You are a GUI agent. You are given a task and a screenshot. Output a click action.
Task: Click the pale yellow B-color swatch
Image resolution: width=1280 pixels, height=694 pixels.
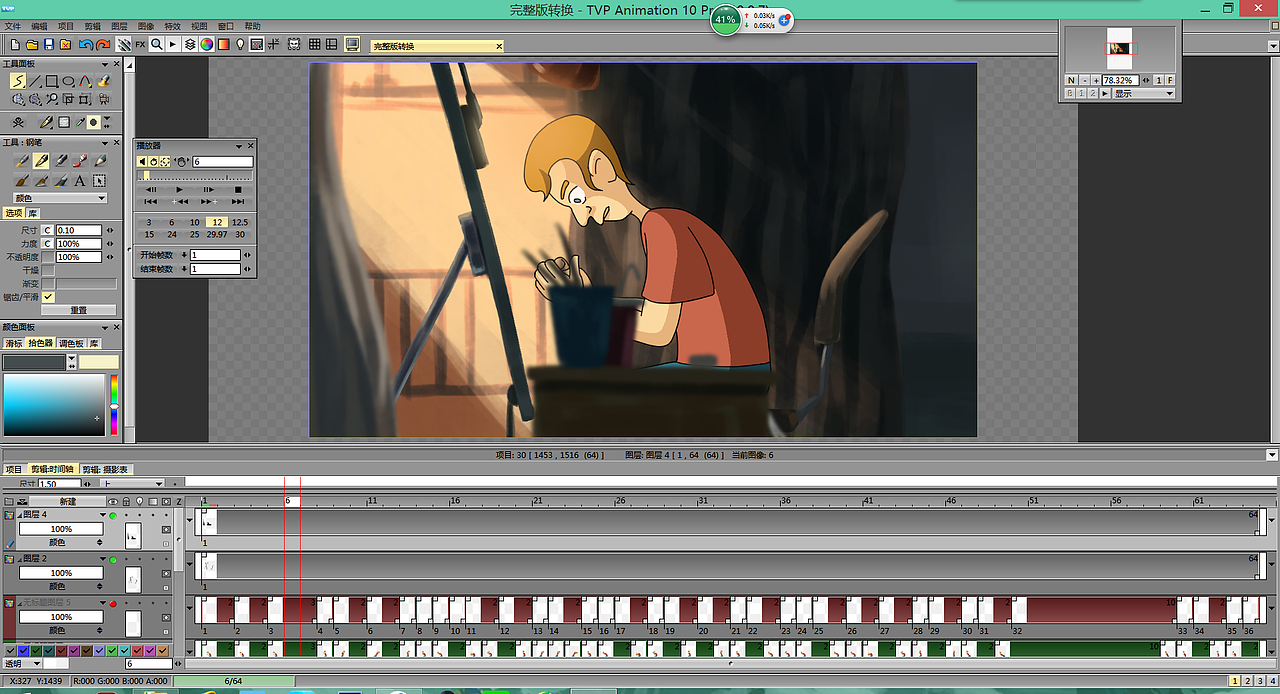(x=99, y=361)
